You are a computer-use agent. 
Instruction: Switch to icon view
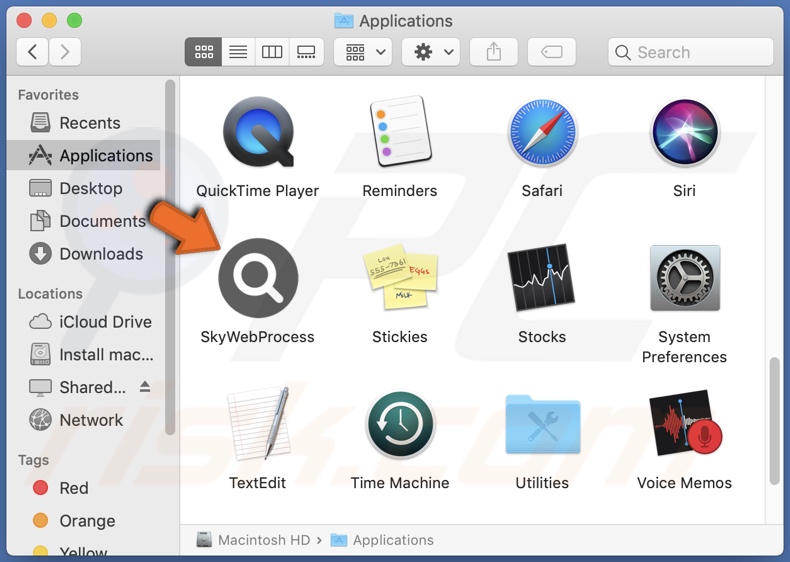204,52
